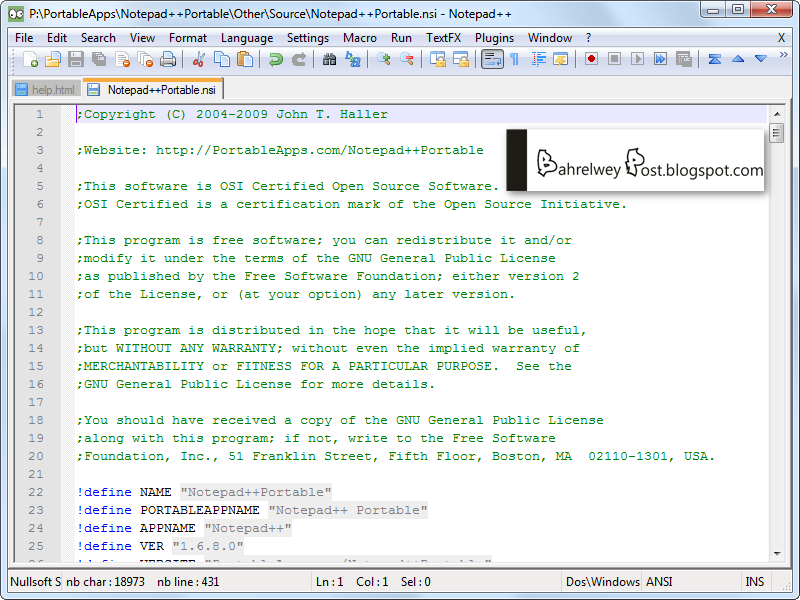
Task: Print the document using printer icon
Action: (168, 60)
